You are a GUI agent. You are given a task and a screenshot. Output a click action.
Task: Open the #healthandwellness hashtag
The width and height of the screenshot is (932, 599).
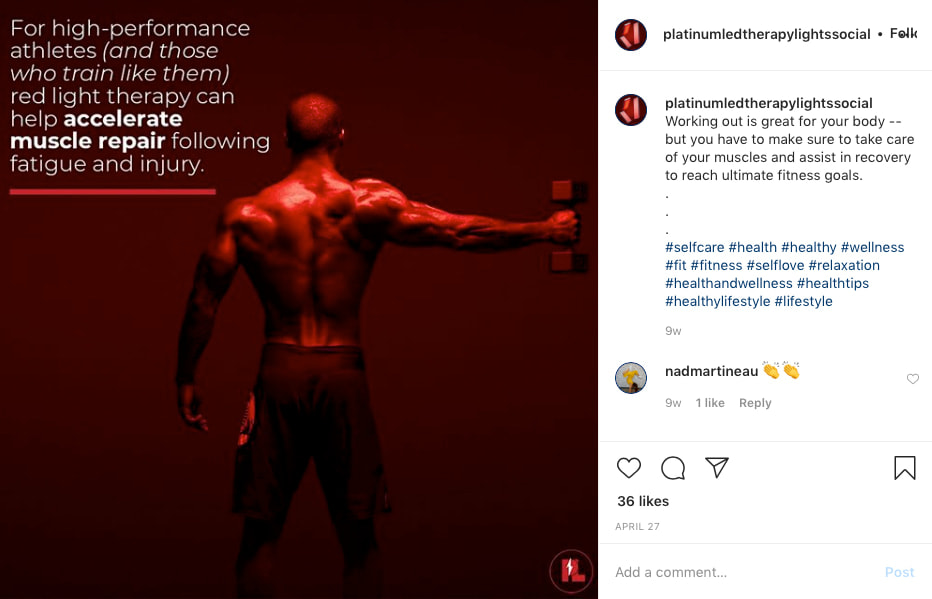point(729,283)
